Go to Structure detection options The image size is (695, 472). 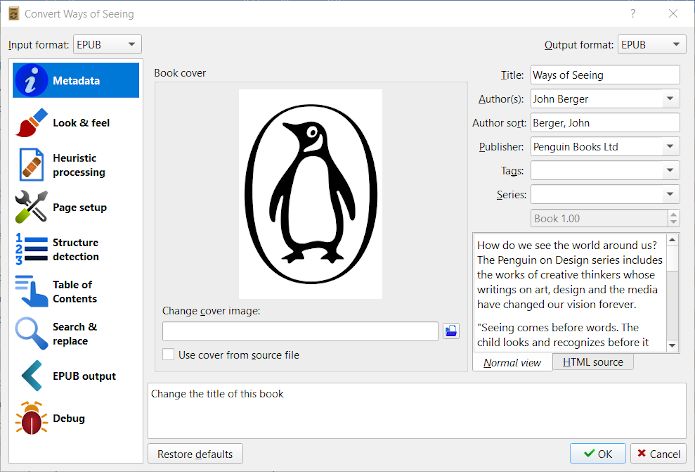[x=76, y=249]
